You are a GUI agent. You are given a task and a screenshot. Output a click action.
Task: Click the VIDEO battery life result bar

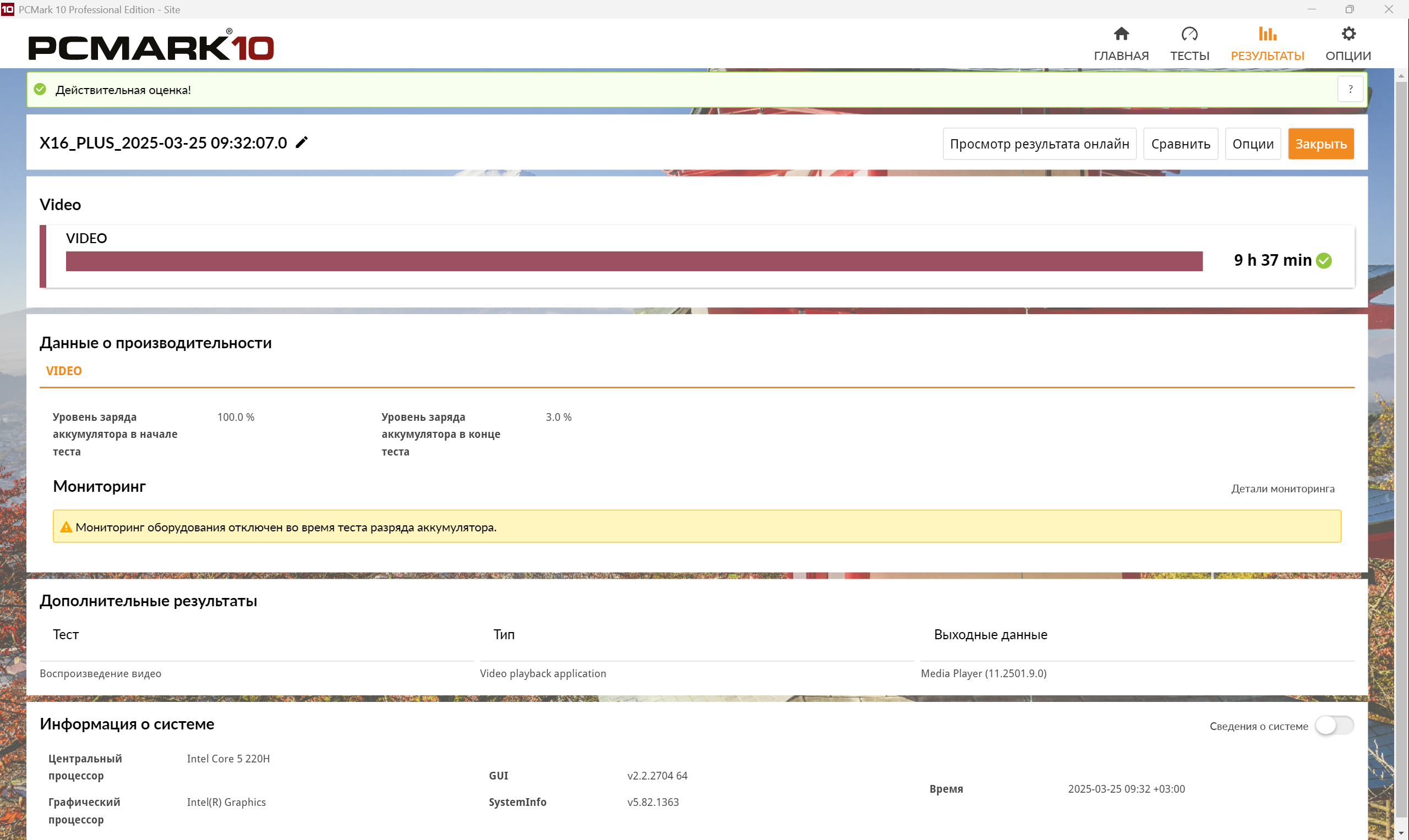(633, 261)
